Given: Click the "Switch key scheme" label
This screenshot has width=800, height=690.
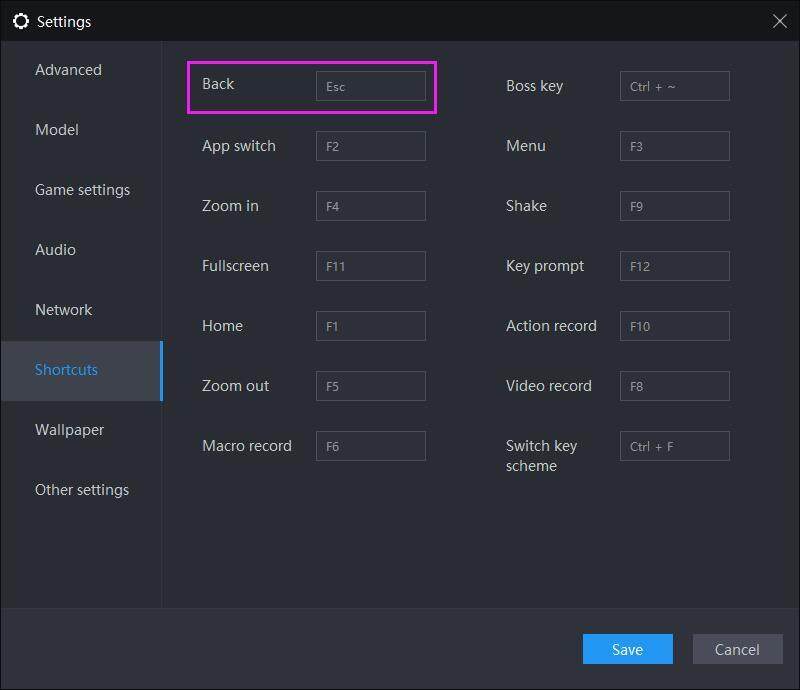Looking at the screenshot, I should click(x=541, y=456).
